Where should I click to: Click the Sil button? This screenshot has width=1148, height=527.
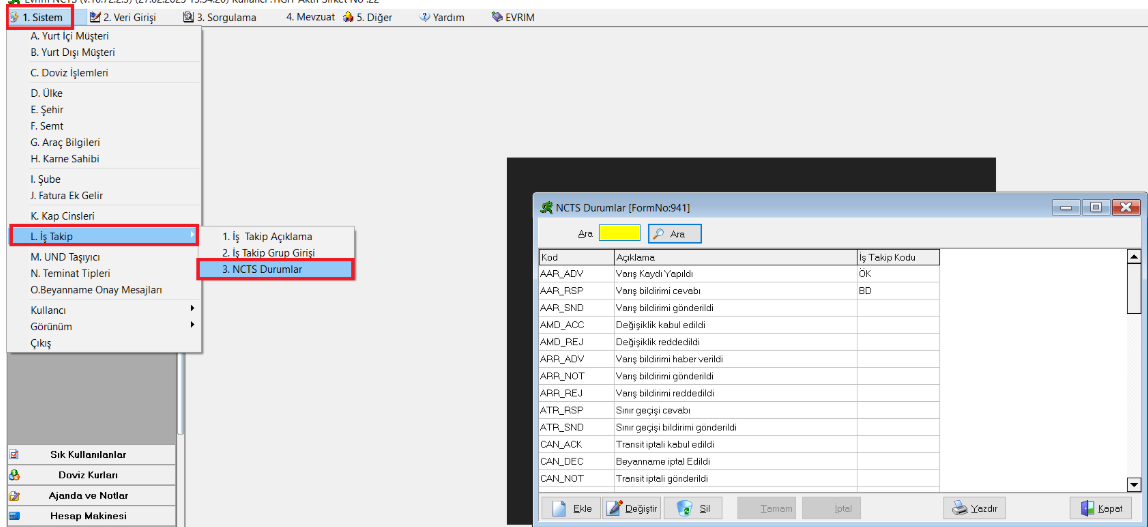(695, 507)
